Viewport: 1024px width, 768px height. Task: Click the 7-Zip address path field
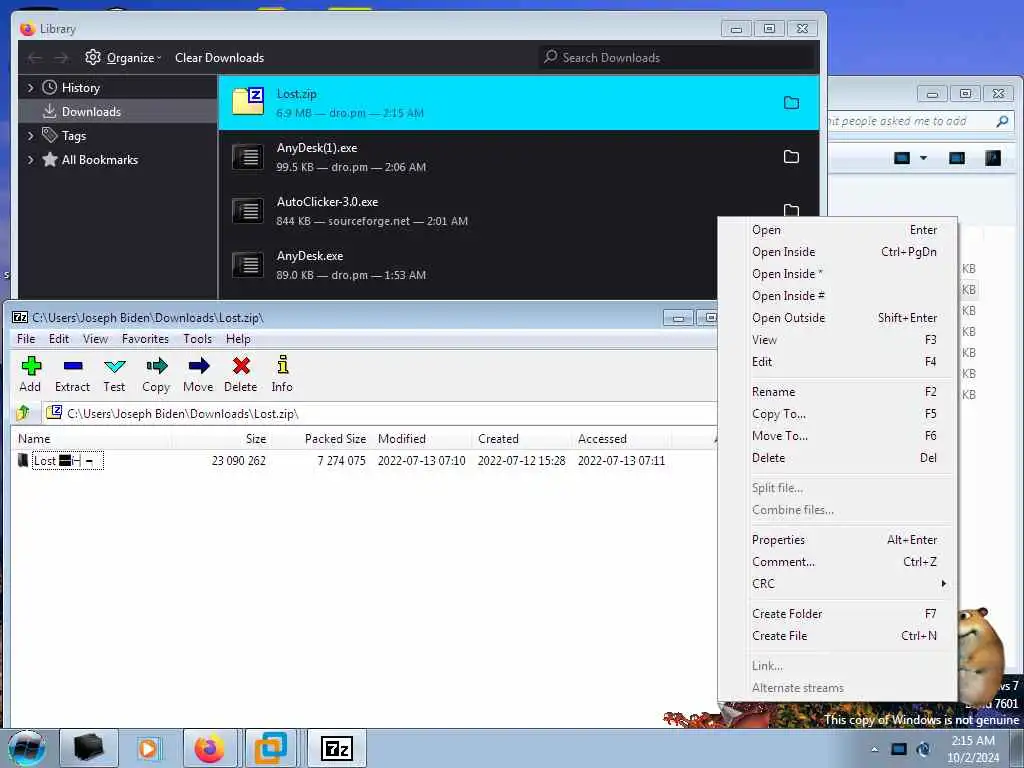379,413
